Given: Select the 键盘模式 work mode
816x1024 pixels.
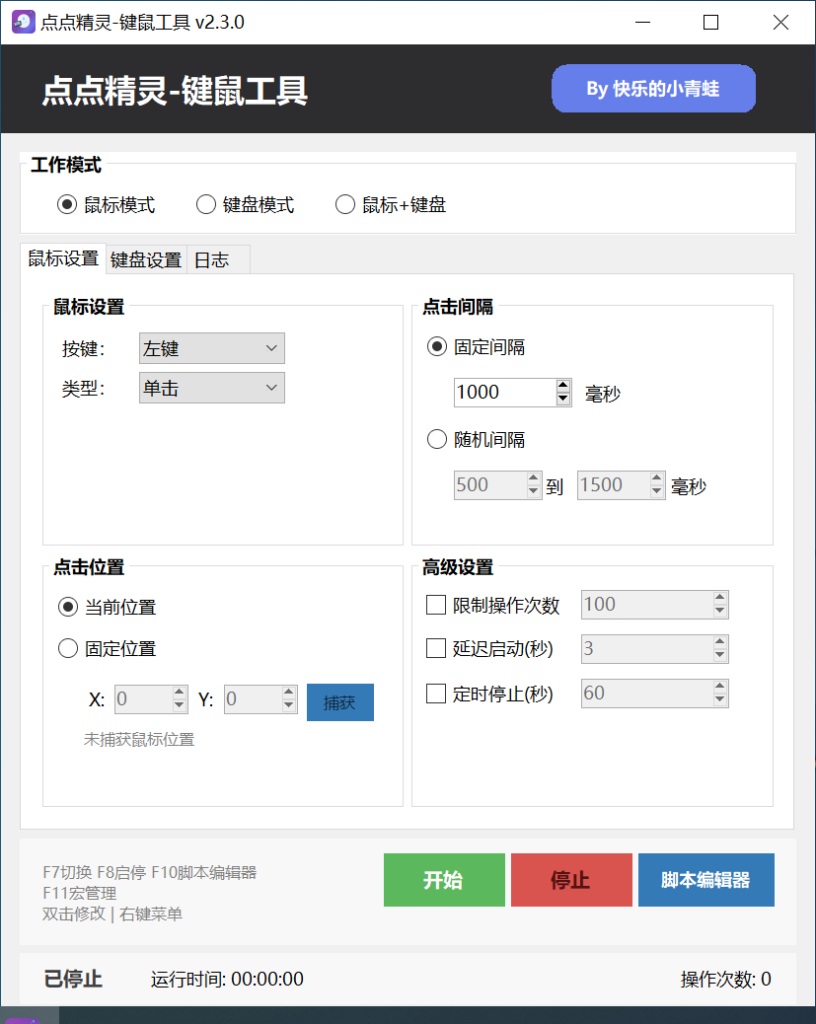Looking at the screenshot, I should [x=205, y=204].
